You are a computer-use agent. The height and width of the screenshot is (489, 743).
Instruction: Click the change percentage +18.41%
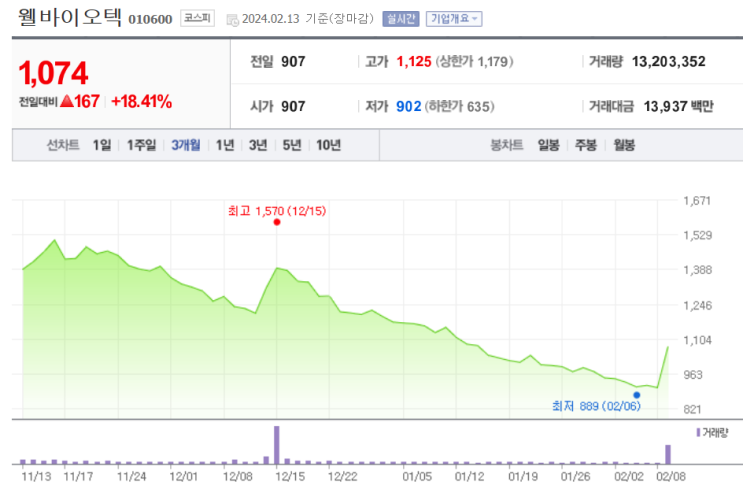pos(141,101)
